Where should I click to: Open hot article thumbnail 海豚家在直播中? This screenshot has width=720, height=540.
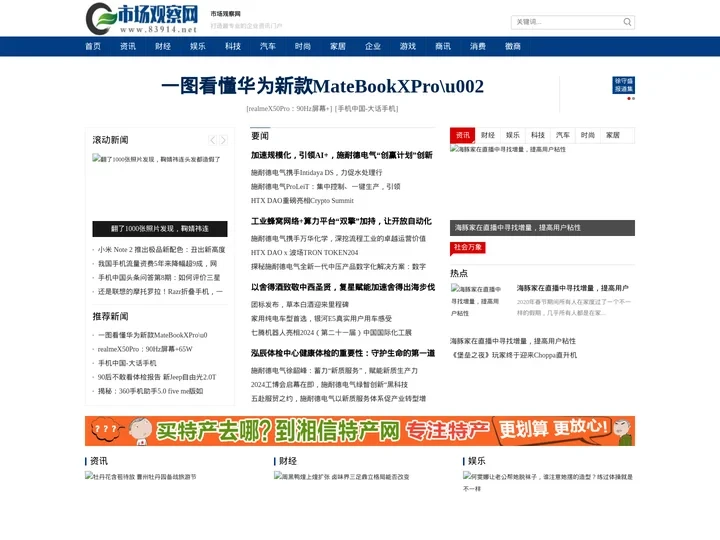[476, 301]
